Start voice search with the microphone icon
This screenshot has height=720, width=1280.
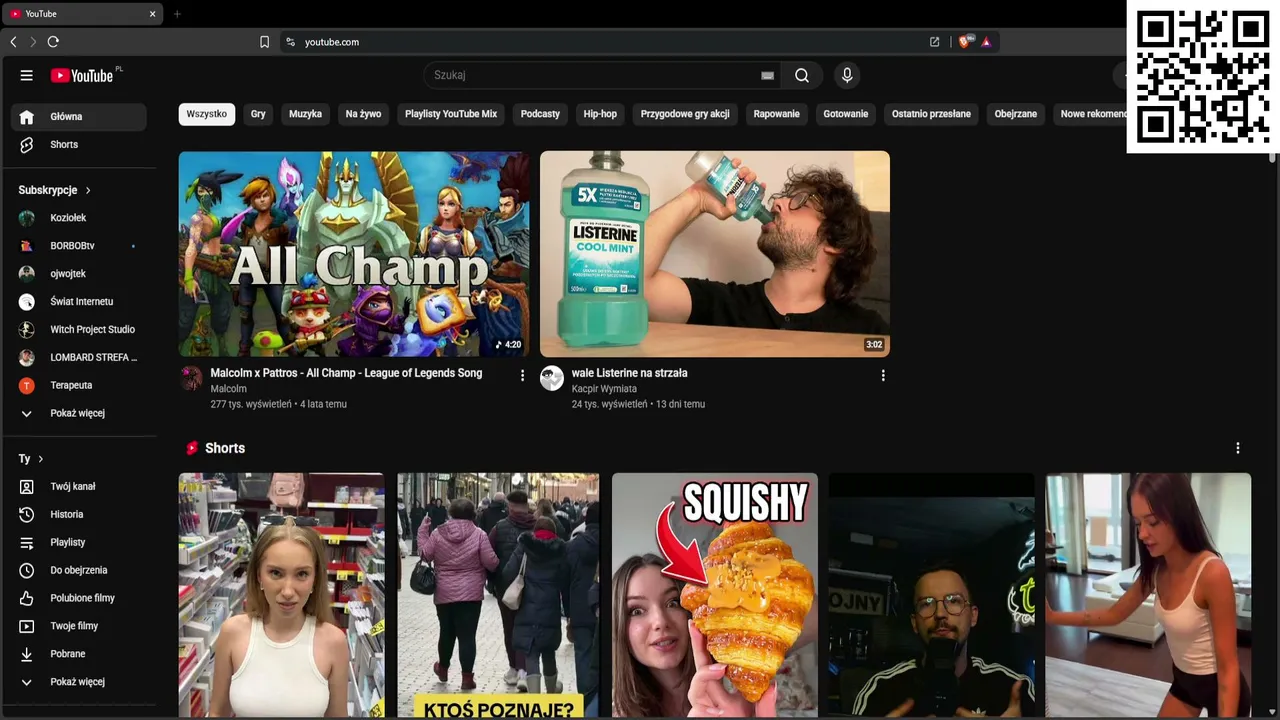pyautogui.click(x=847, y=75)
